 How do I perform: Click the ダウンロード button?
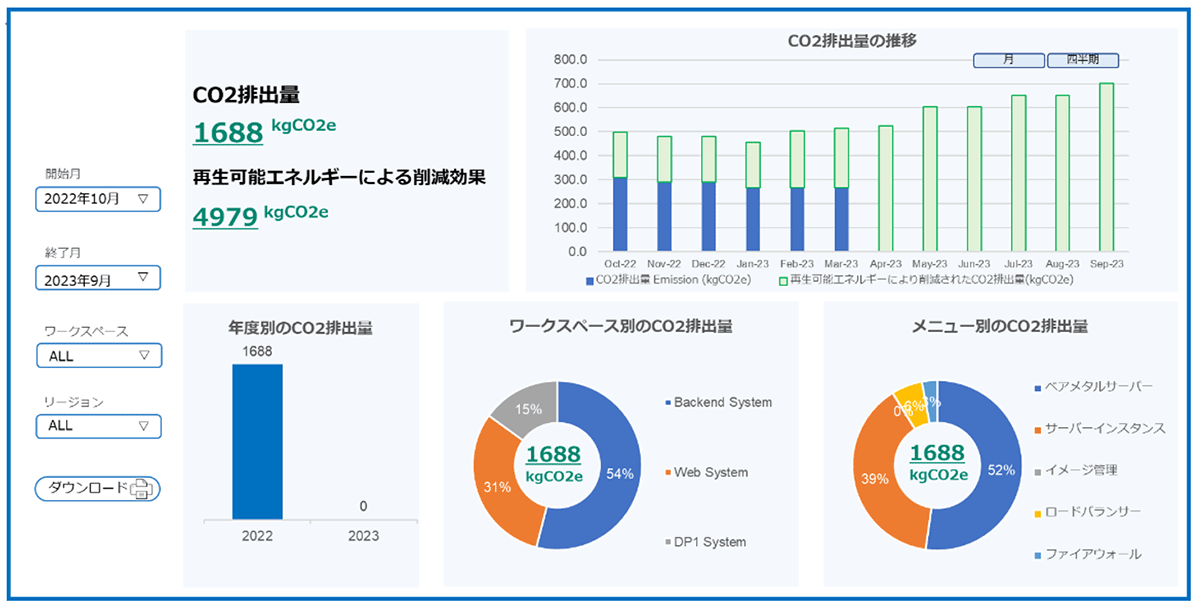point(98,488)
